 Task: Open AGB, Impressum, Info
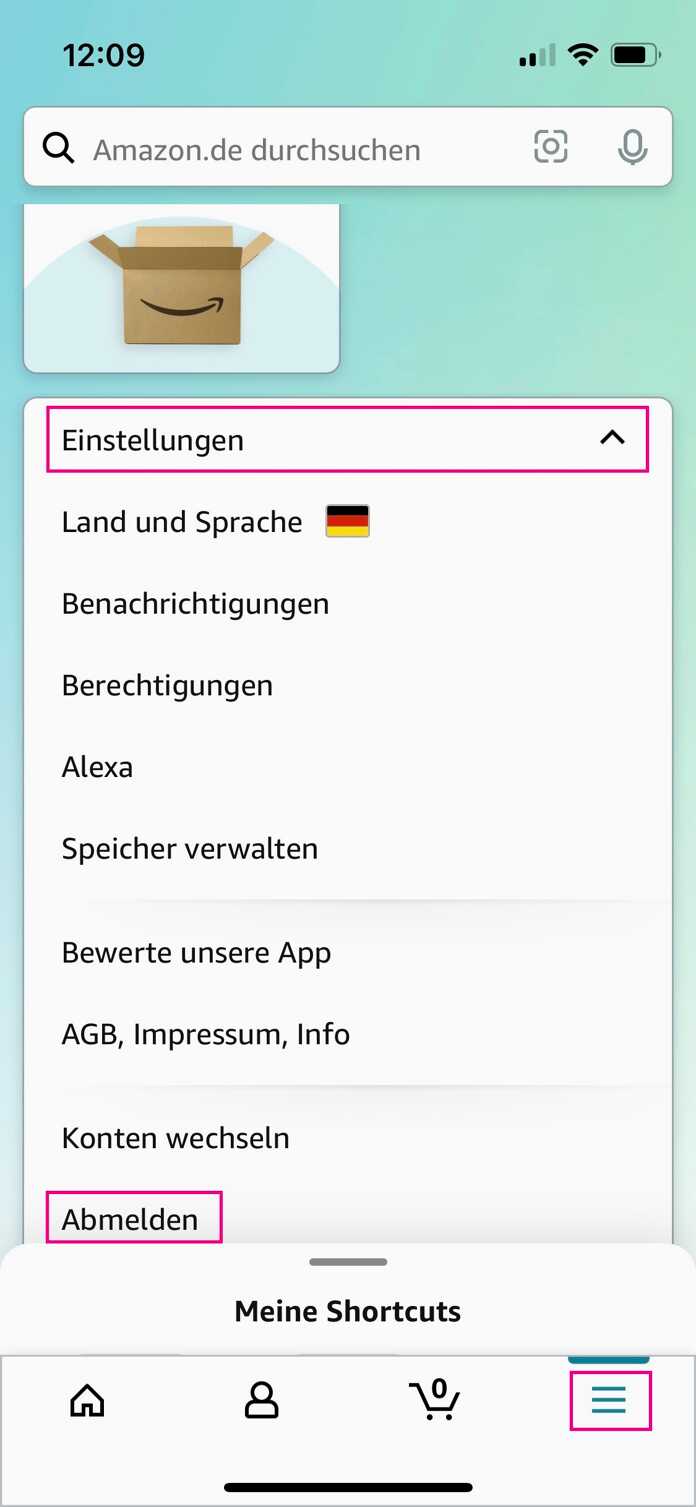click(x=206, y=1034)
